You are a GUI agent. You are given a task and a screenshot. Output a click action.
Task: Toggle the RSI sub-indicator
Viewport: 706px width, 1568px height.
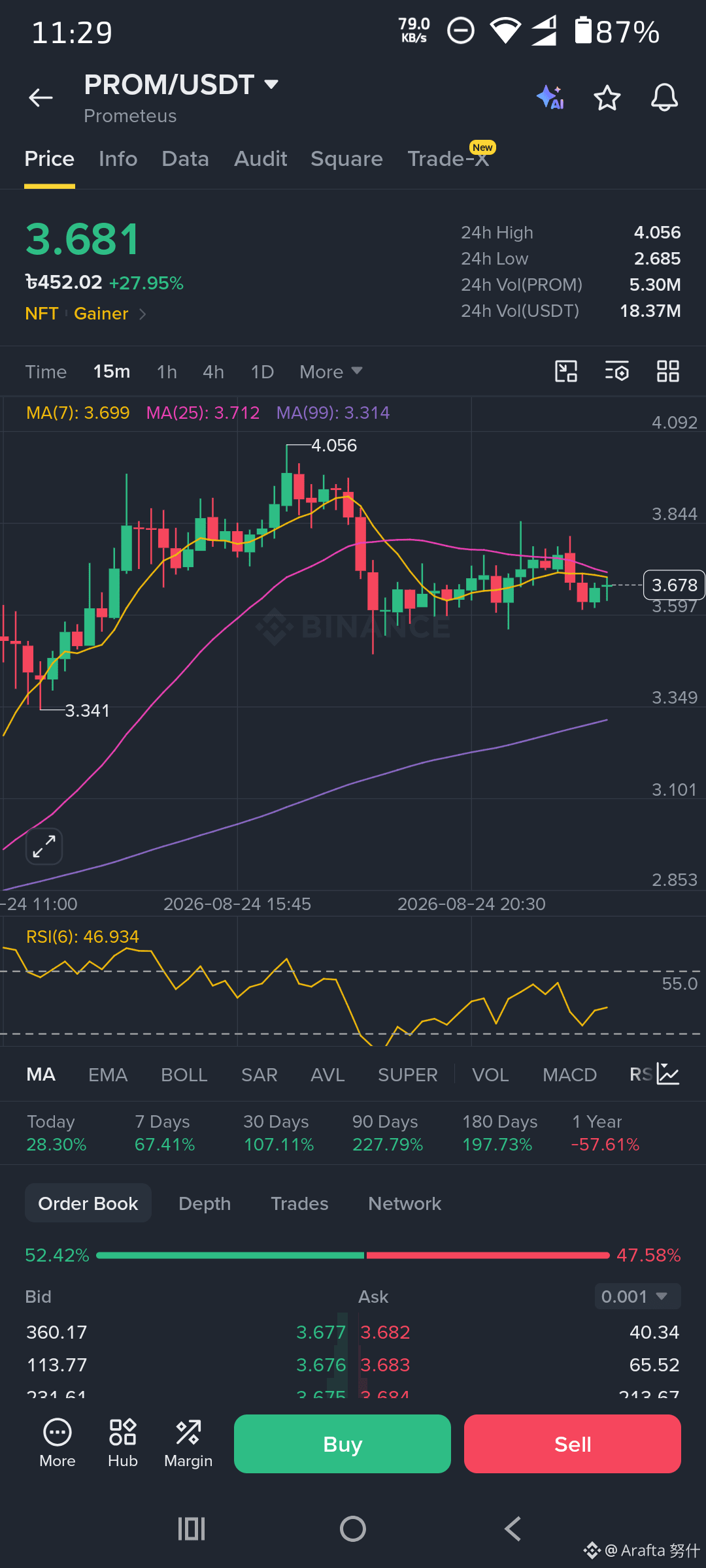point(641,1075)
